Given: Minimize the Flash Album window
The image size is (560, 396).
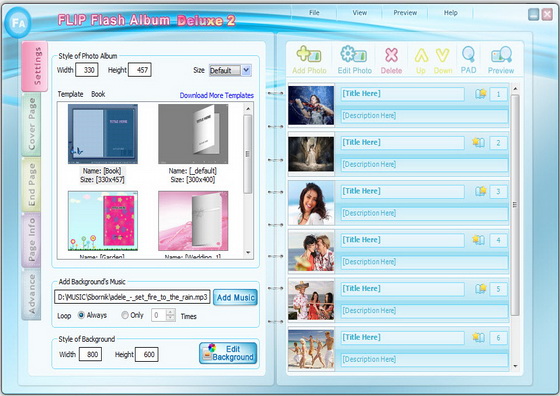Looking at the screenshot, I should click(533, 14).
